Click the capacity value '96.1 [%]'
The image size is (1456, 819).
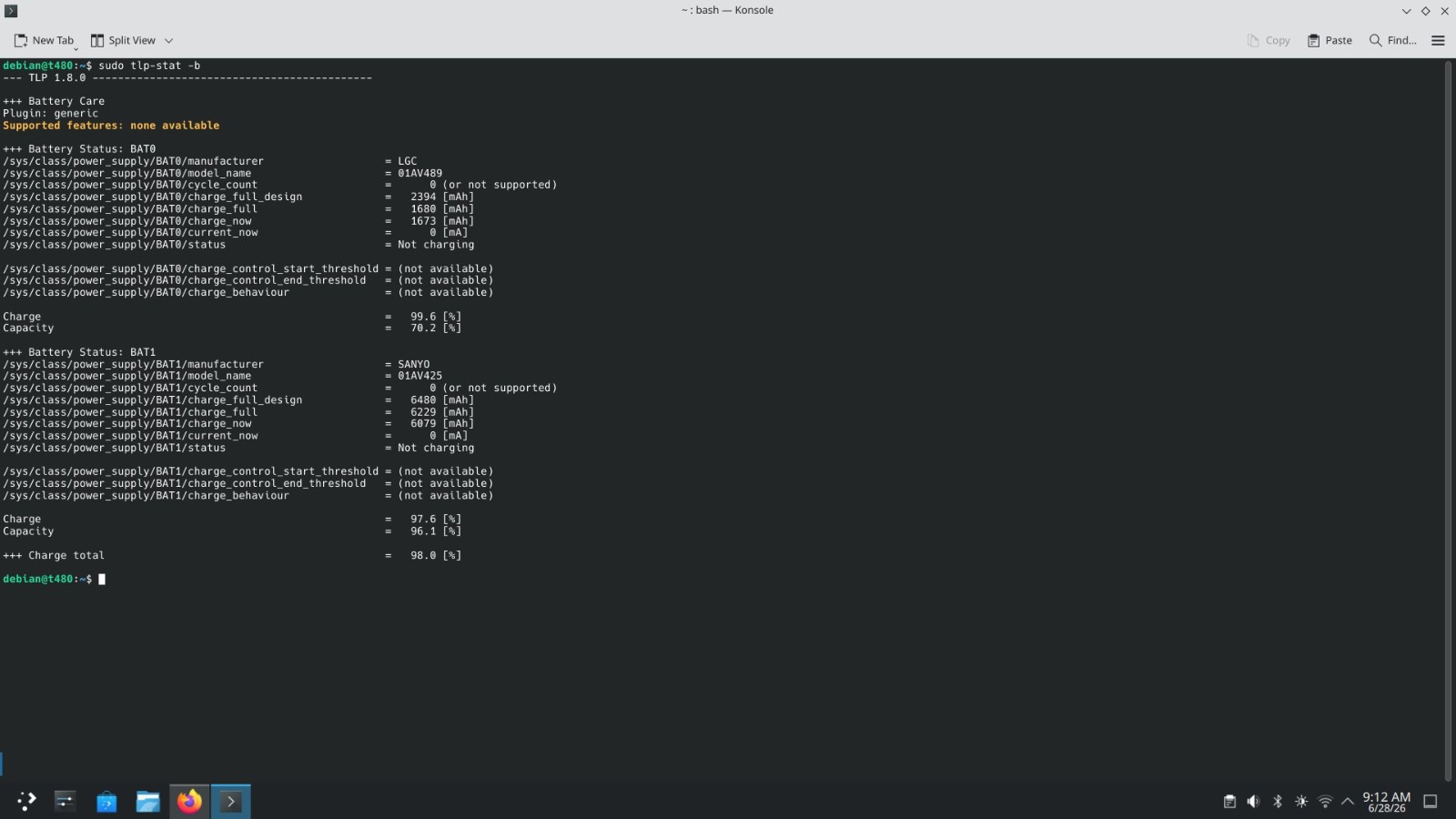(436, 531)
